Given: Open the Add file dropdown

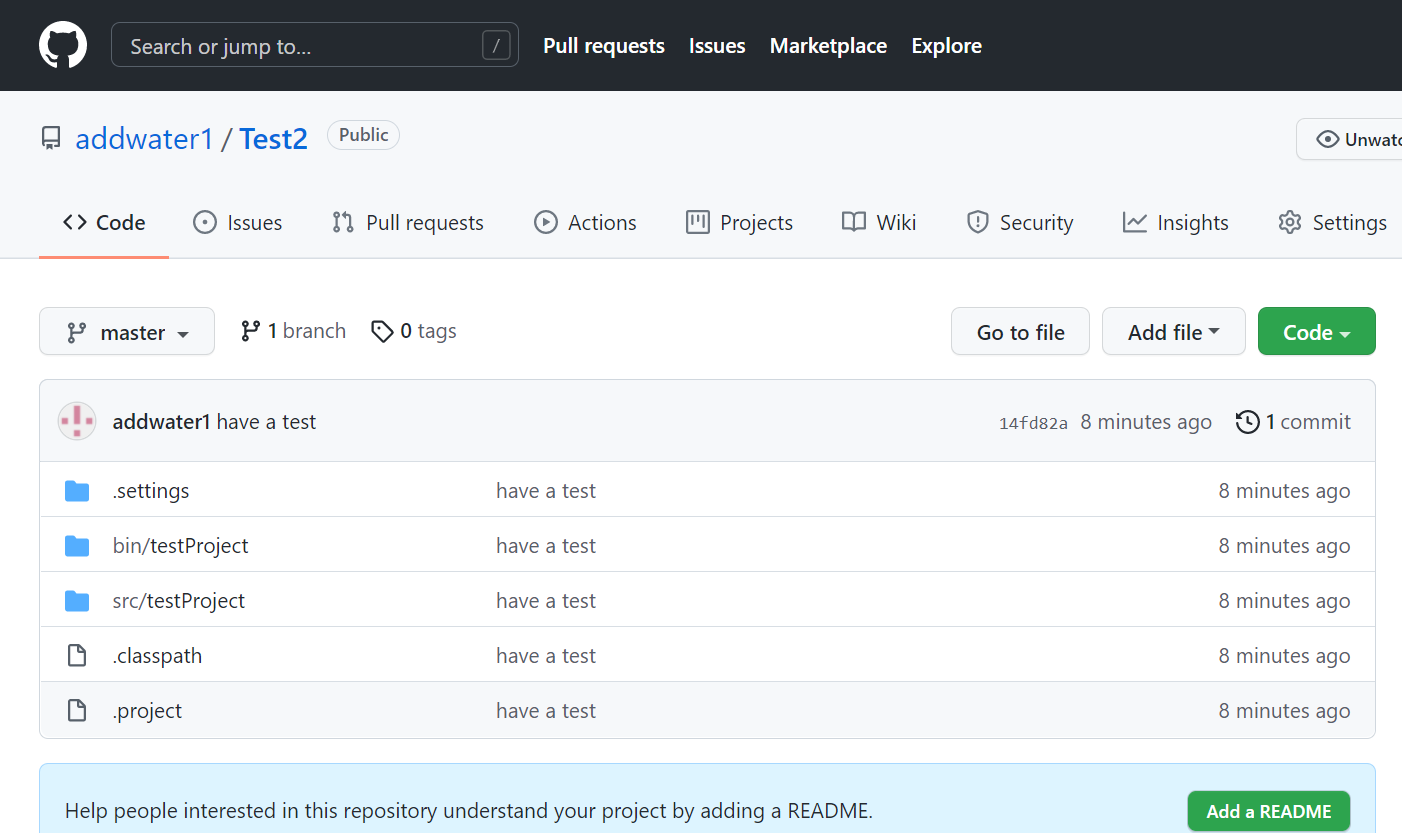Looking at the screenshot, I should click(x=1173, y=331).
